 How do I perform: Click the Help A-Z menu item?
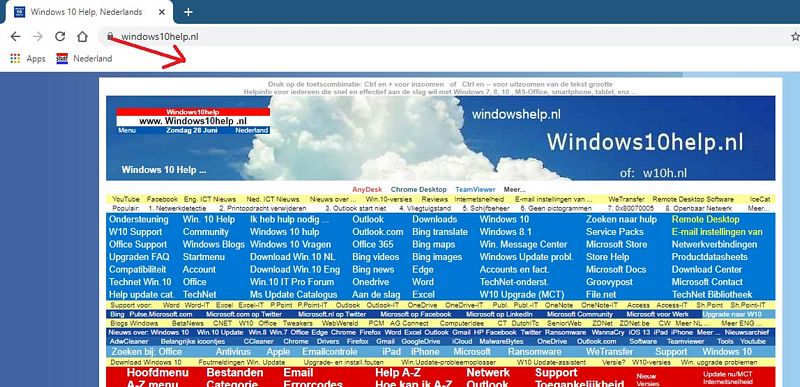click(x=398, y=373)
